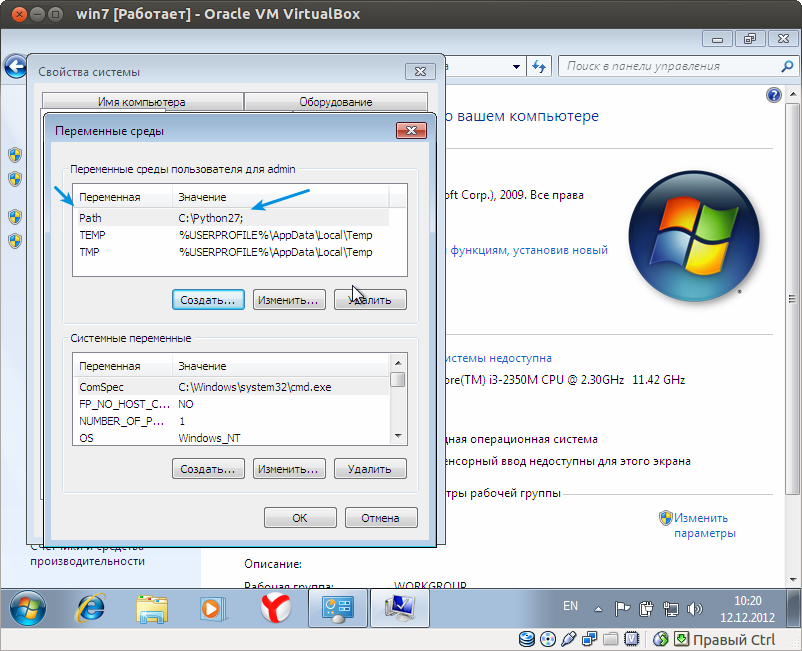Select the ComSpec system variable
Image resolution: width=802 pixels, height=651 pixels.
(x=231, y=387)
